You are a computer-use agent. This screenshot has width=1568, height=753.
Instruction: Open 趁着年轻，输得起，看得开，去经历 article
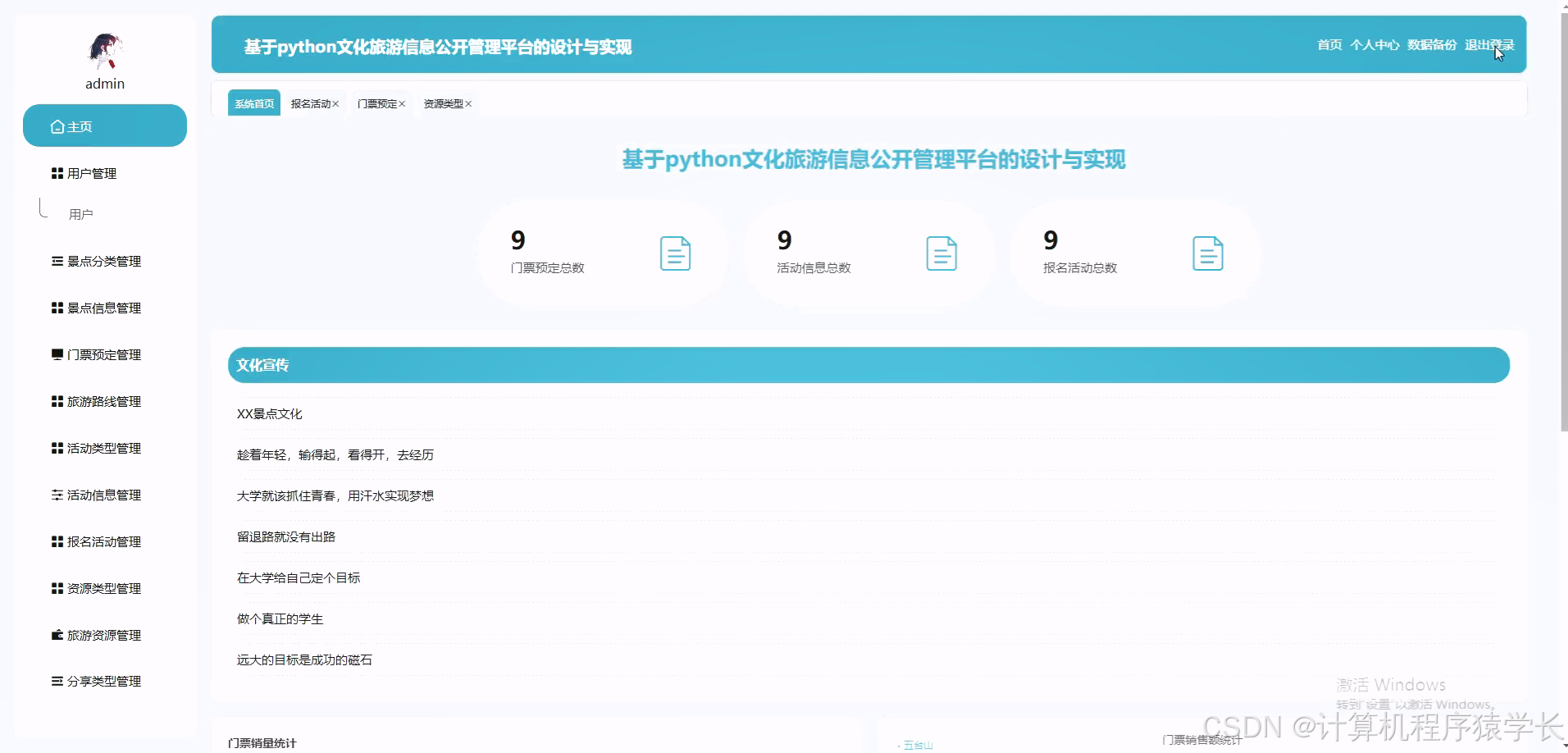(x=335, y=454)
